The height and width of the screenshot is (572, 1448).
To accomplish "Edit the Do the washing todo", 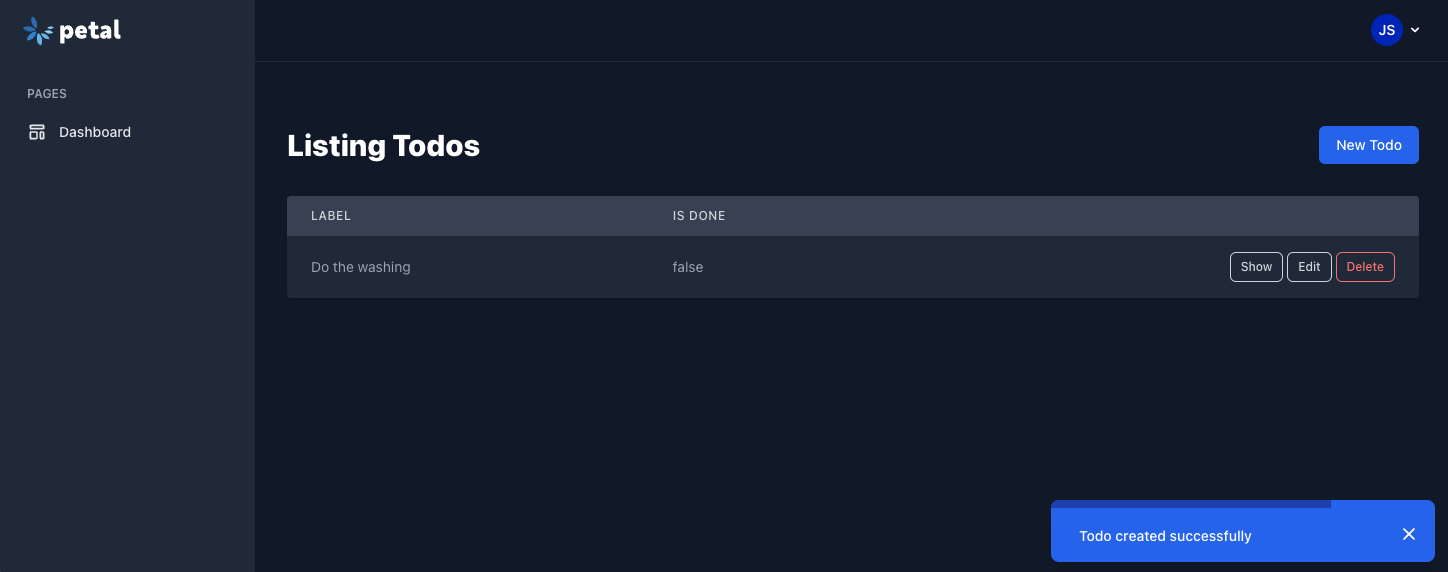I will pos(1309,267).
